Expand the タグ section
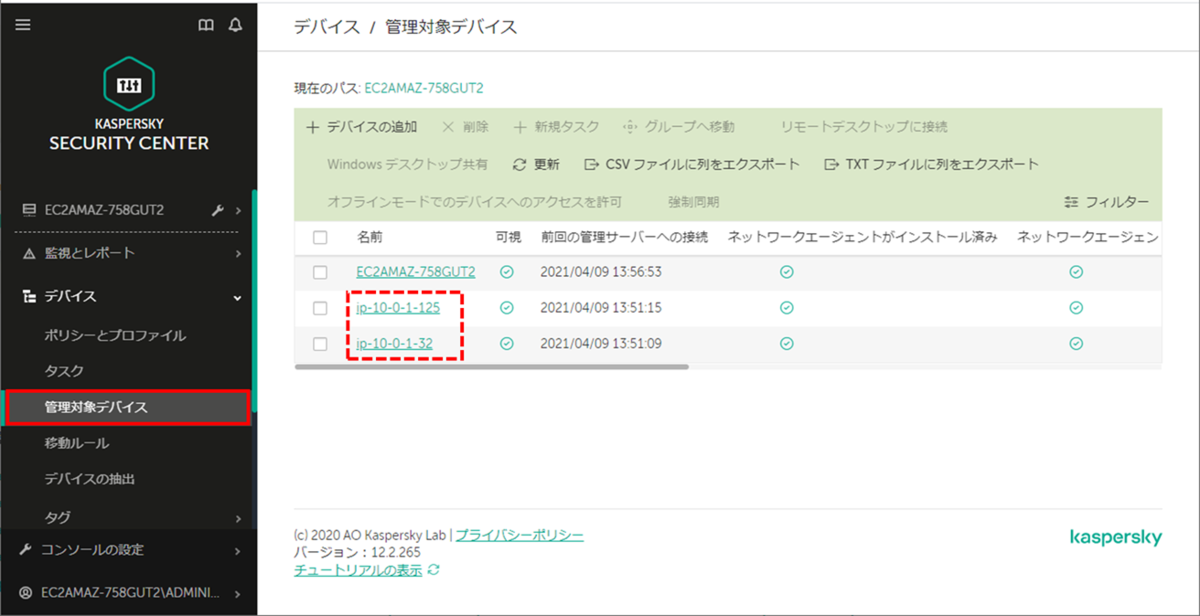 [237, 517]
